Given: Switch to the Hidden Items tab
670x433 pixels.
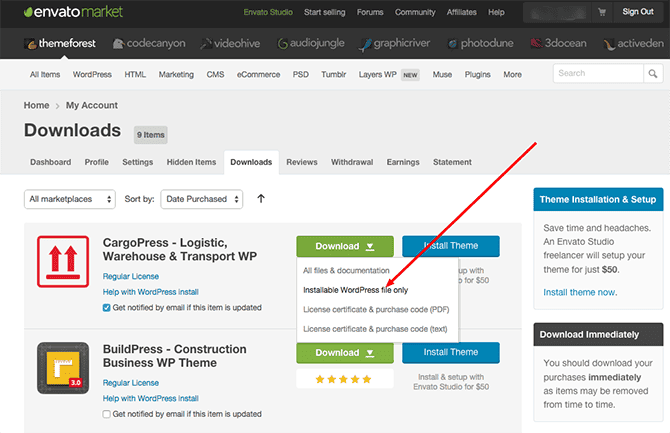Looking at the screenshot, I should pos(191,162).
